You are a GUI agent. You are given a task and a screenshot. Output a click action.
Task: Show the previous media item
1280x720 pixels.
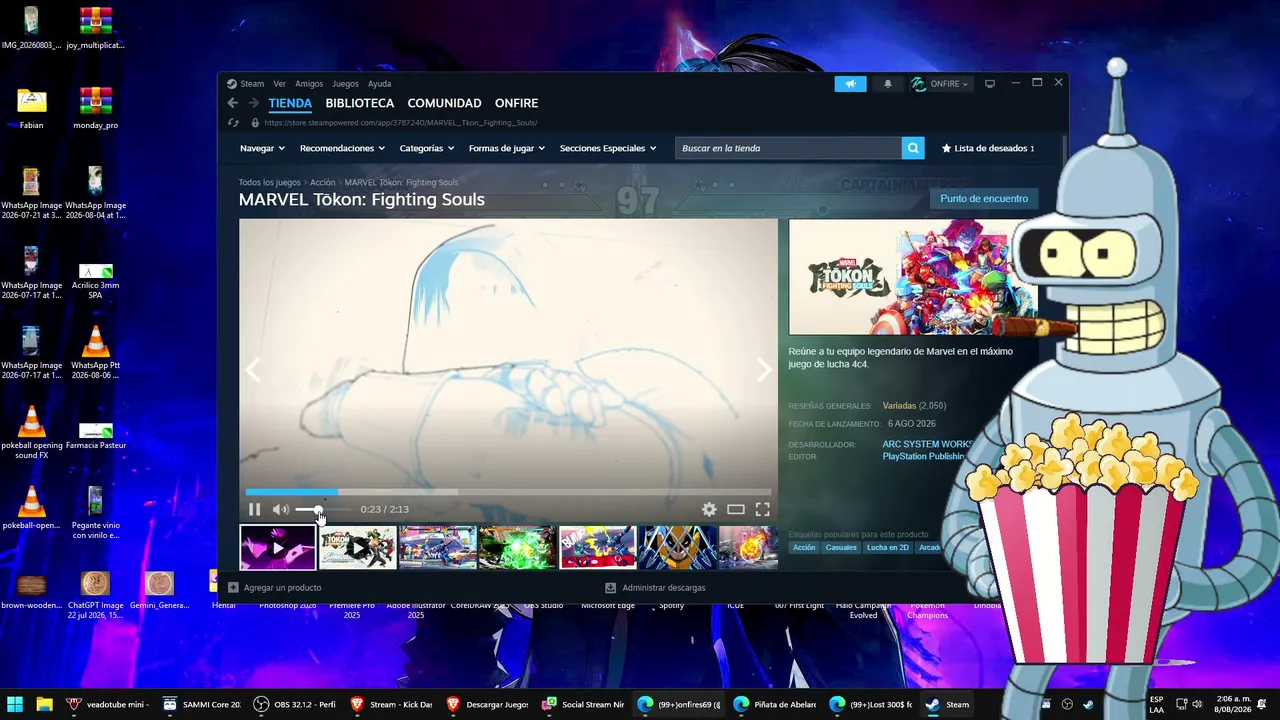253,370
